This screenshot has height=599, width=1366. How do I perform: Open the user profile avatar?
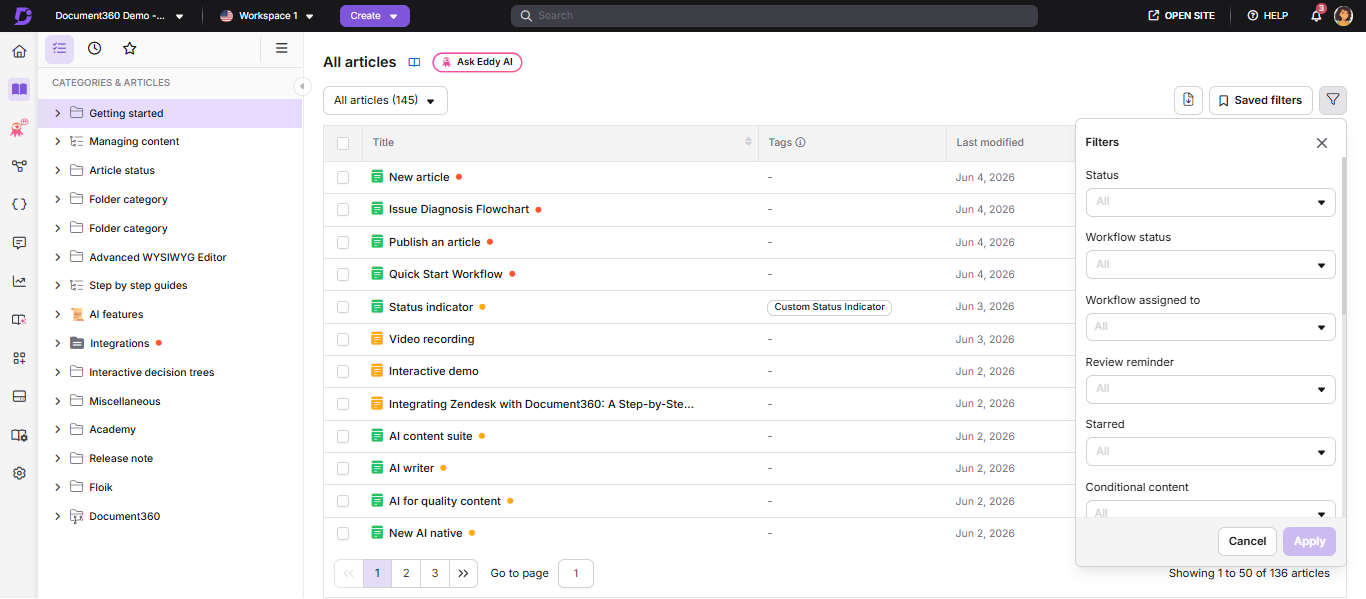(1343, 16)
